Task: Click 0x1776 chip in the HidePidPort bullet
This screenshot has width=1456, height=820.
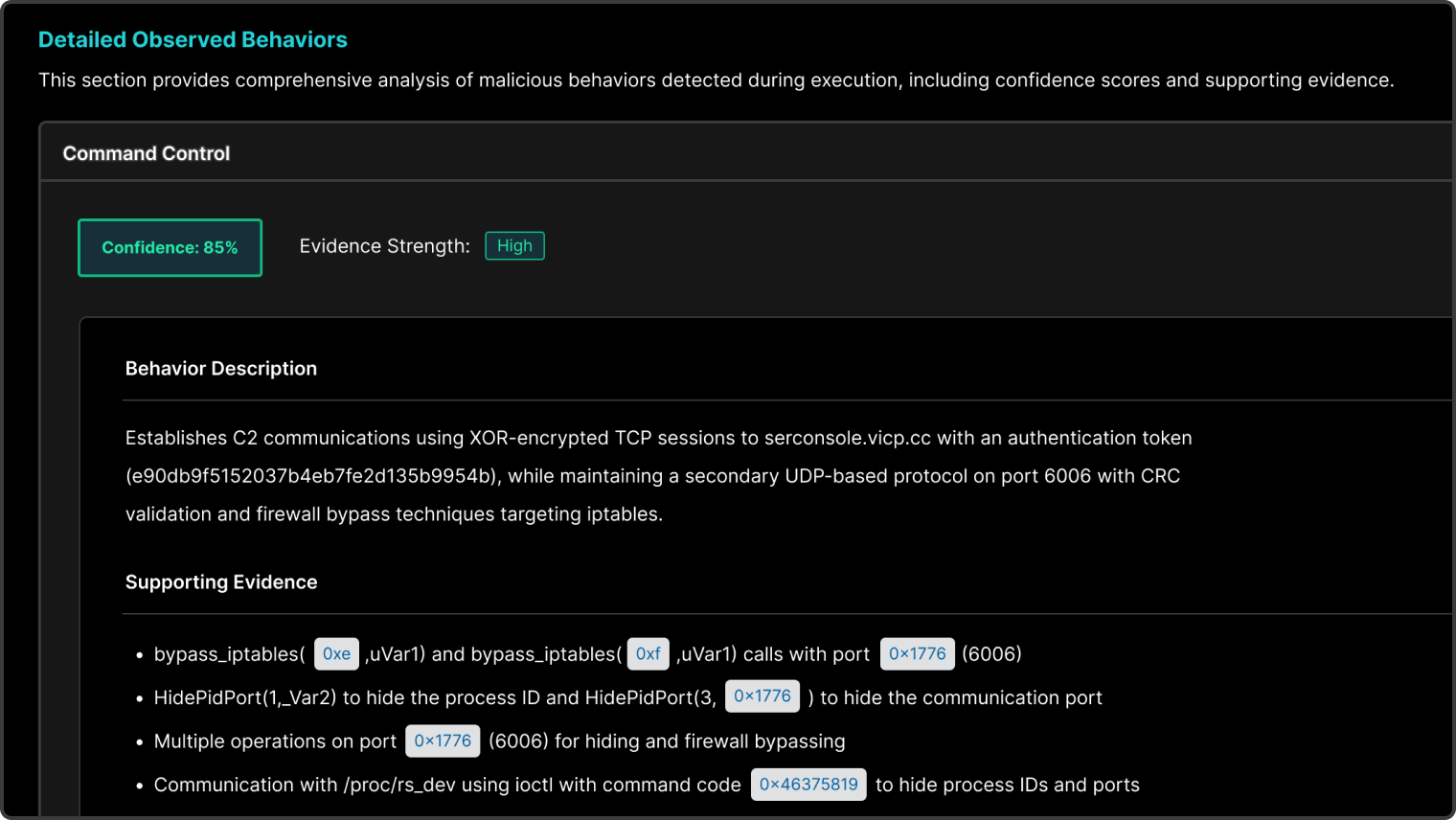Action: pyautogui.click(x=762, y=696)
